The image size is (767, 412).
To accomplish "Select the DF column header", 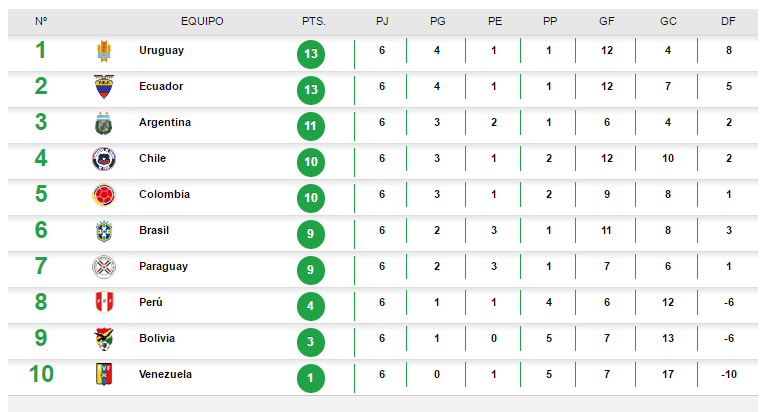I will point(729,21).
